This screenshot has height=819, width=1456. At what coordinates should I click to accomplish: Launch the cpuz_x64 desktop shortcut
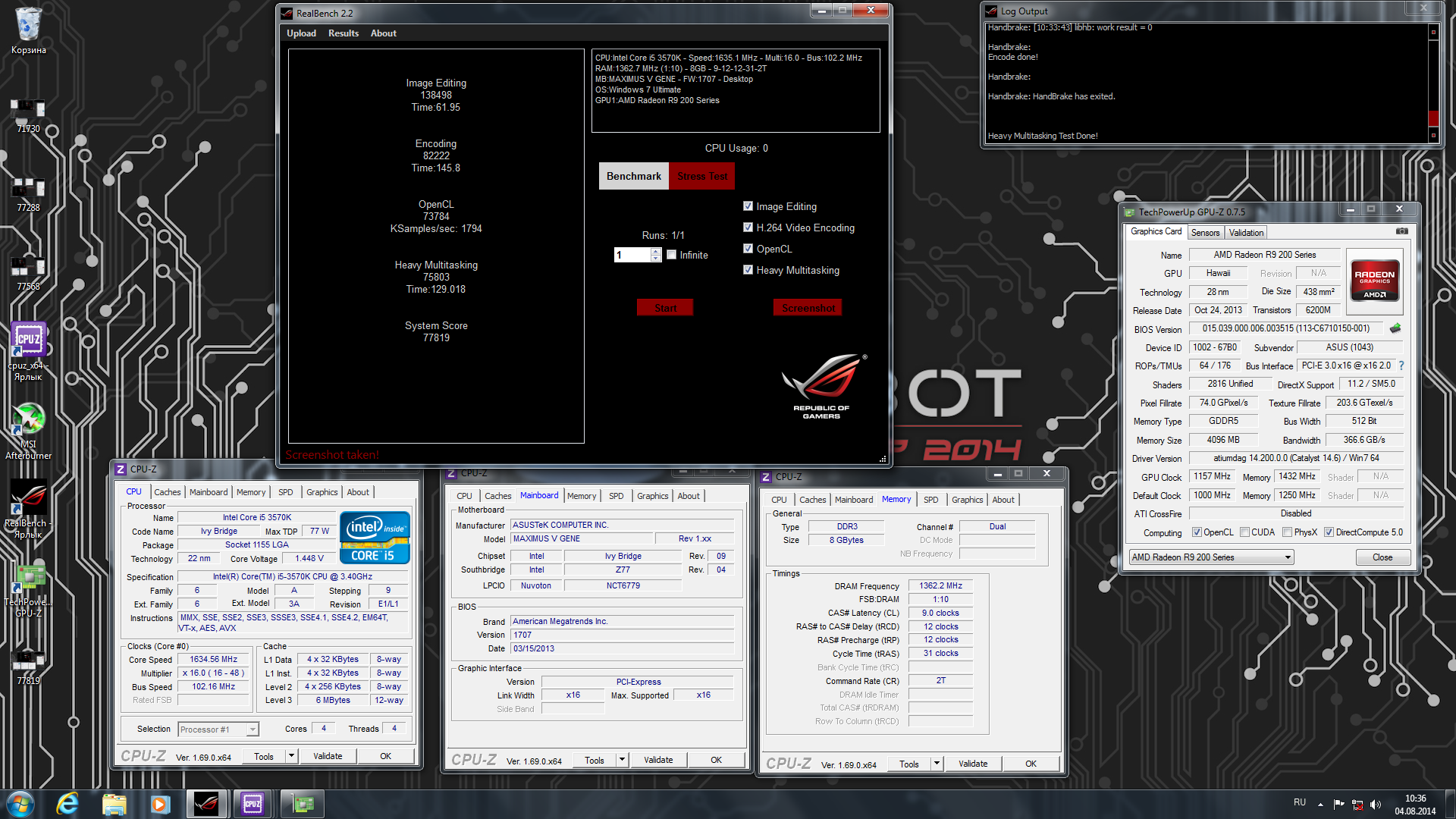pos(28,350)
